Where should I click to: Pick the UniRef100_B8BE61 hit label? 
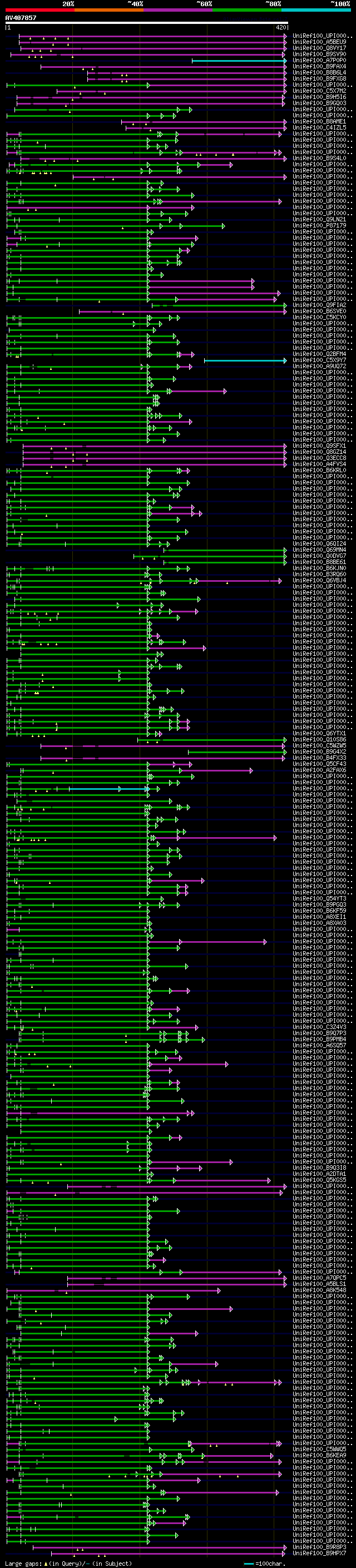[319, 562]
